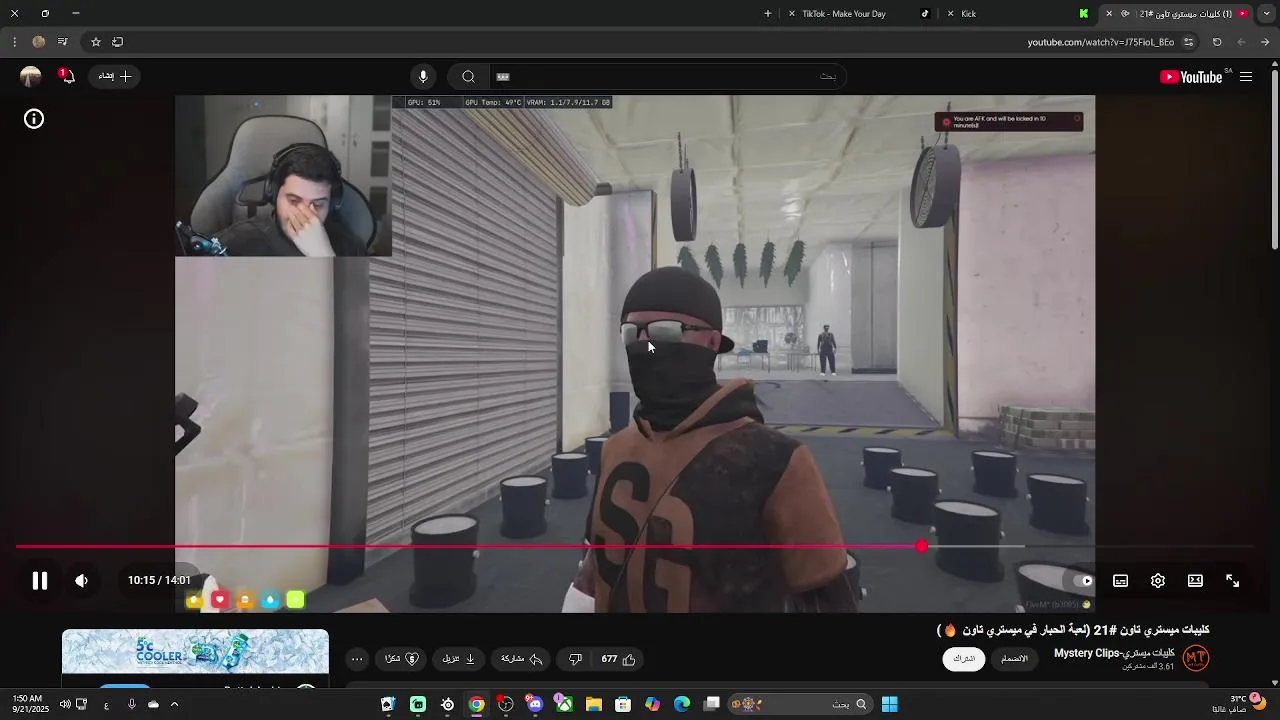Open the player settings gear
This screenshot has width=1280, height=720.
(1158, 581)
